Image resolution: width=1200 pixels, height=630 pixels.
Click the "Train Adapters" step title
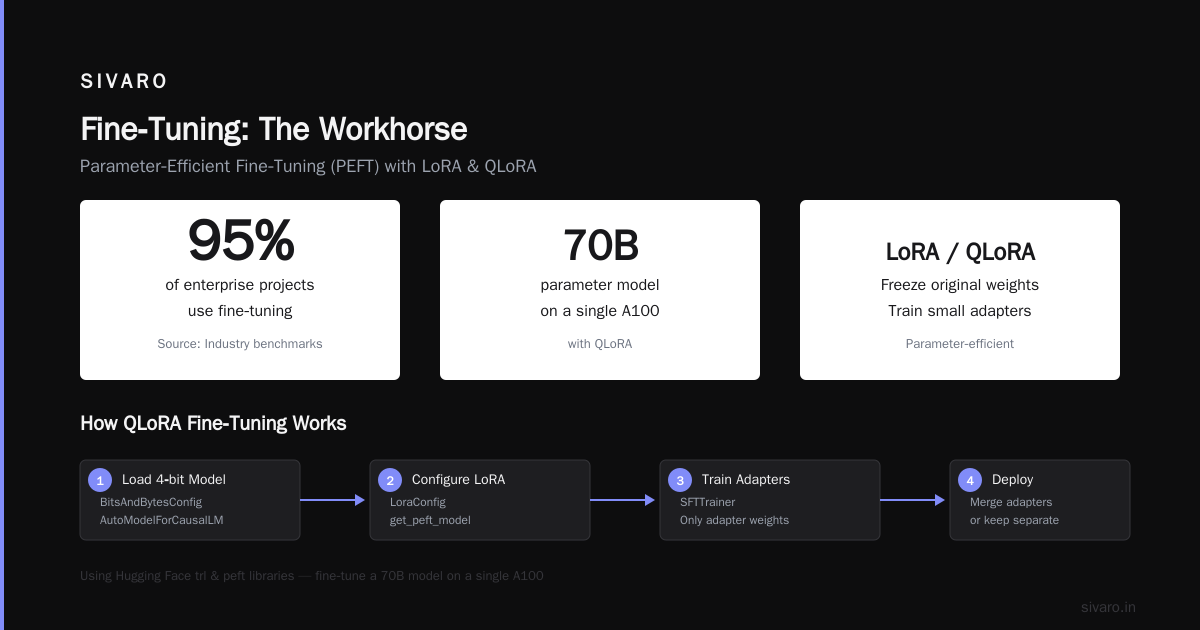pyautogui.click(x=746, y=479)
